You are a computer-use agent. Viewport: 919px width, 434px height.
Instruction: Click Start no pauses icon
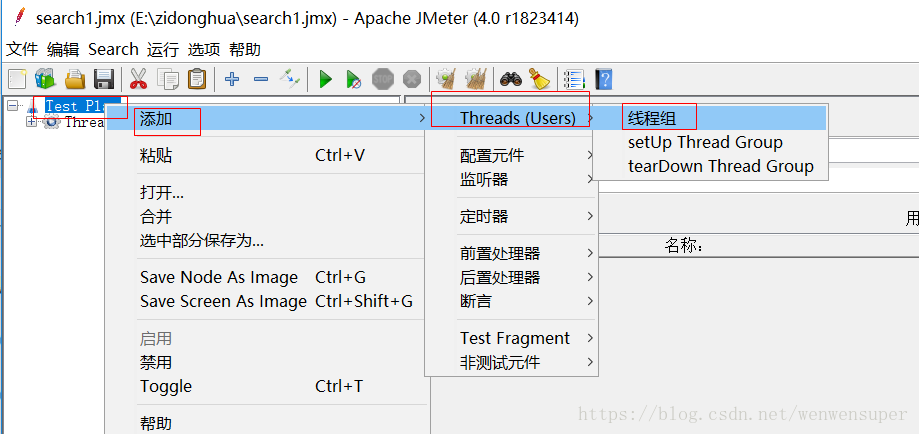coord(353,79)
